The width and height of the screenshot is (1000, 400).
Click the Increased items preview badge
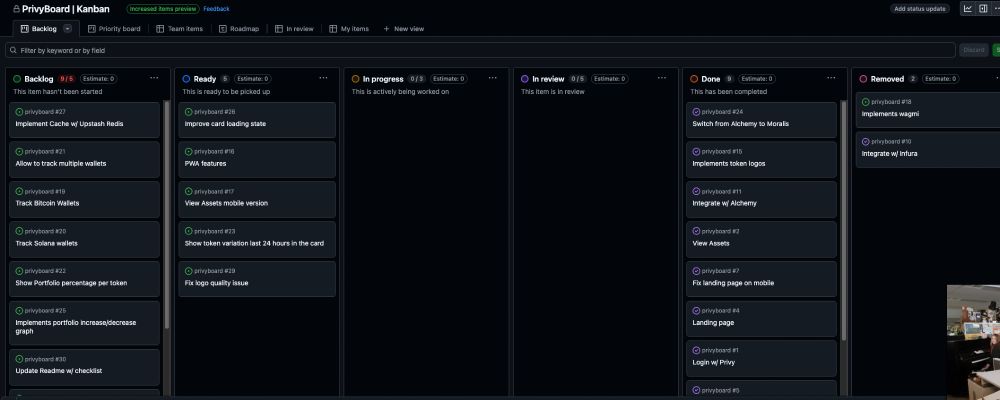pyautogui.click(x=163, y=9)
